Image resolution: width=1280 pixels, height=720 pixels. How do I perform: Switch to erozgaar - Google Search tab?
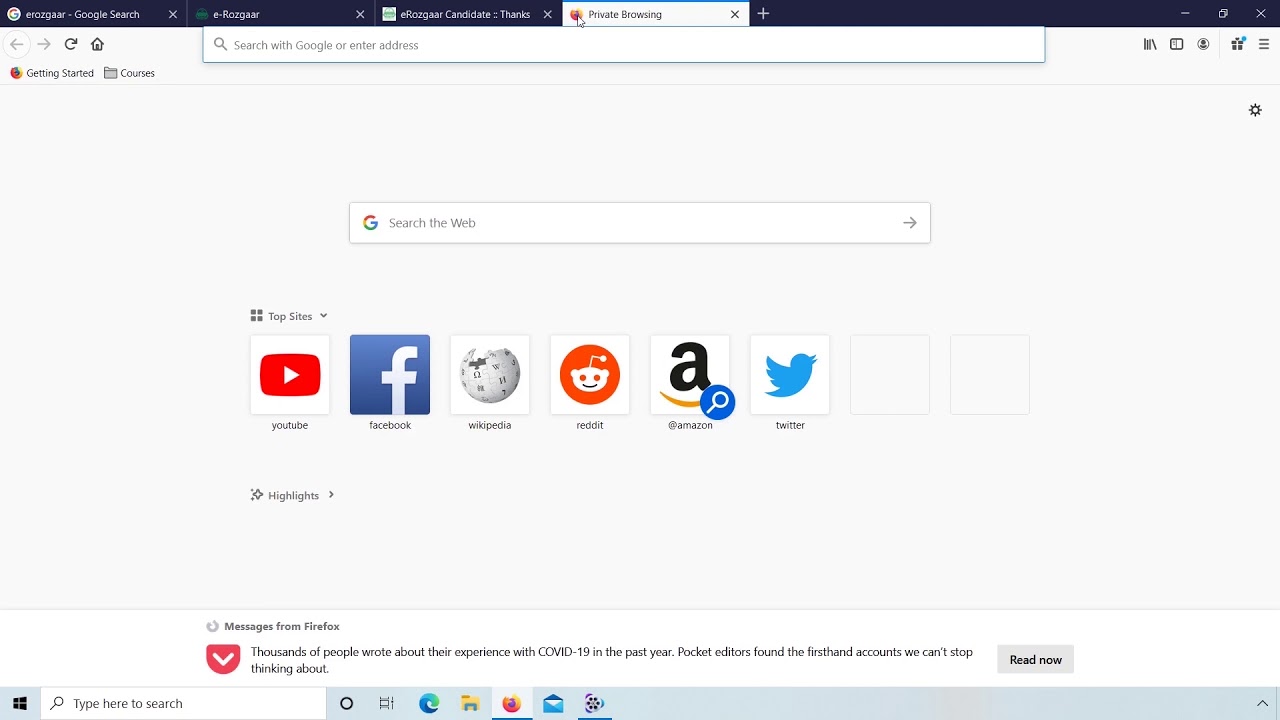point(93,14)
